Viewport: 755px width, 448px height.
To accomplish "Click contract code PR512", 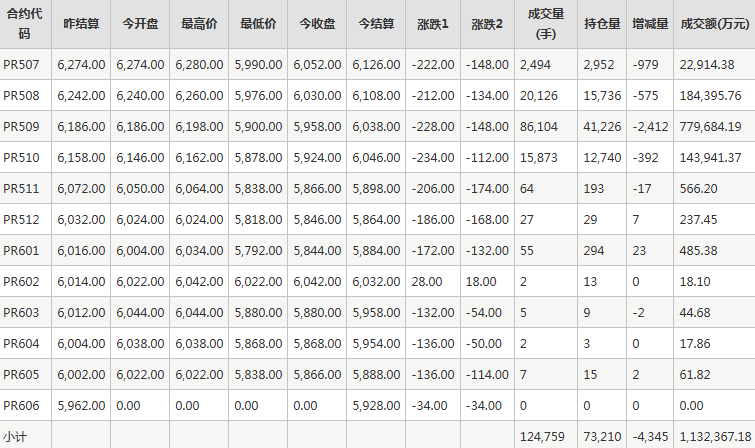I will [x=21, y=220].
